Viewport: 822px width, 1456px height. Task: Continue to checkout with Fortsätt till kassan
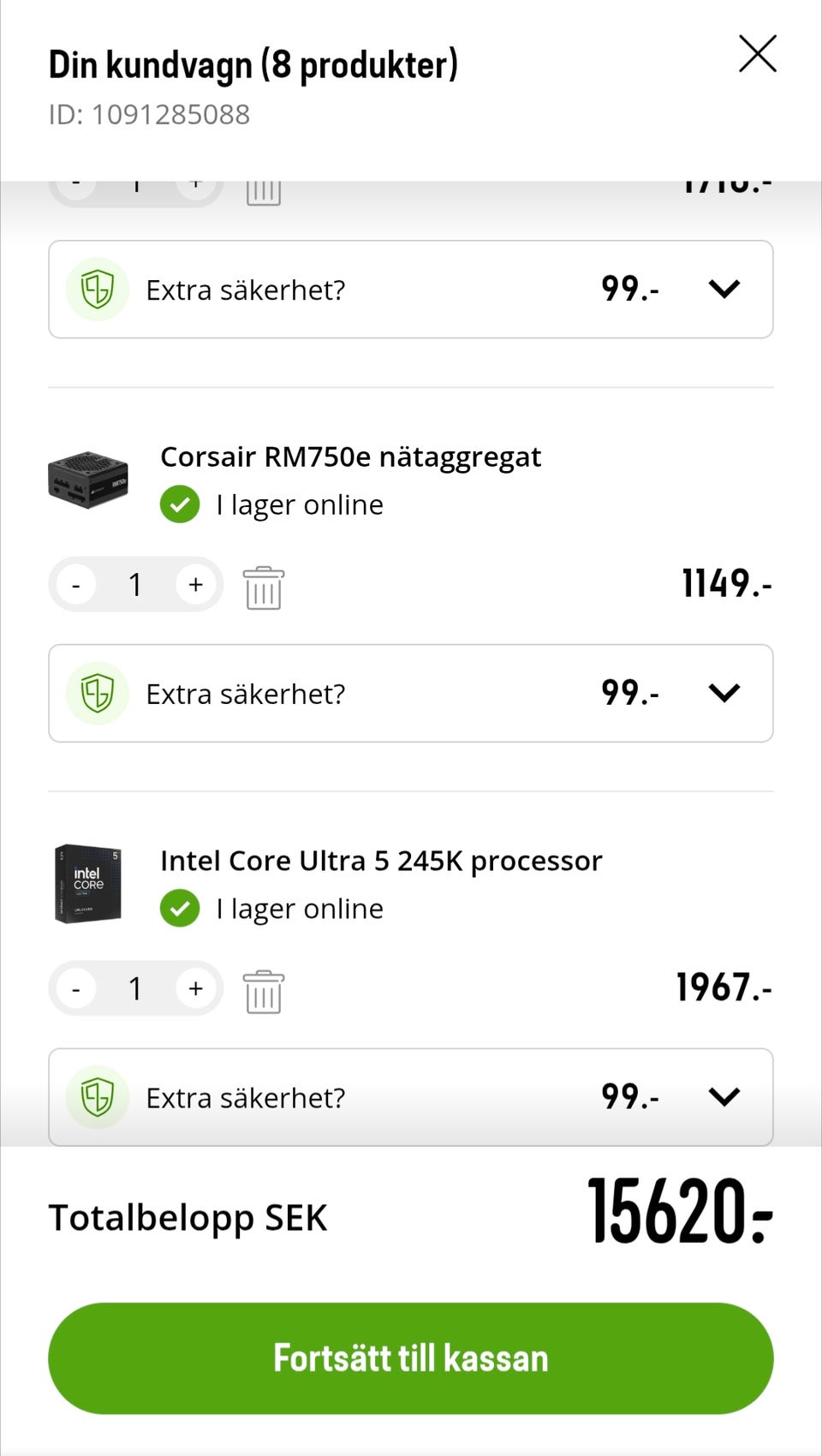tap(411, 1358)
